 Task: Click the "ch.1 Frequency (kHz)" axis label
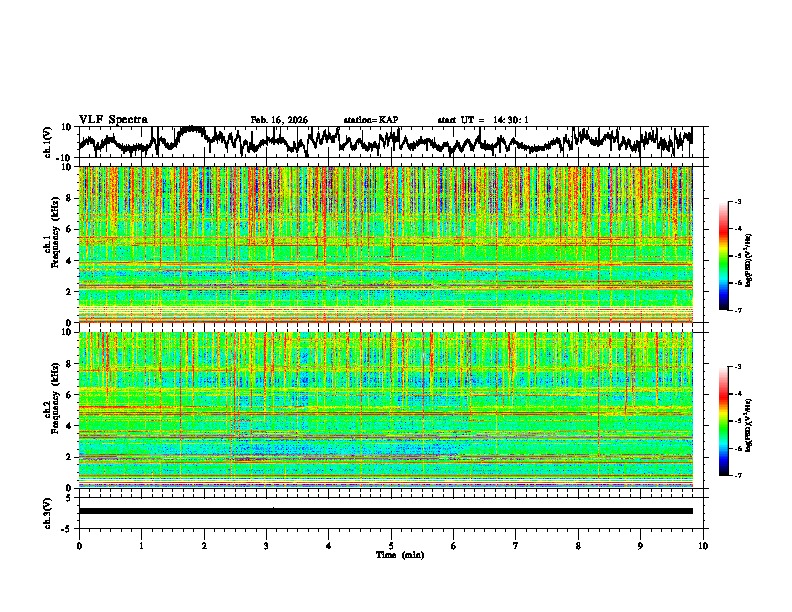pyautogui.click(x=51, y=232)
